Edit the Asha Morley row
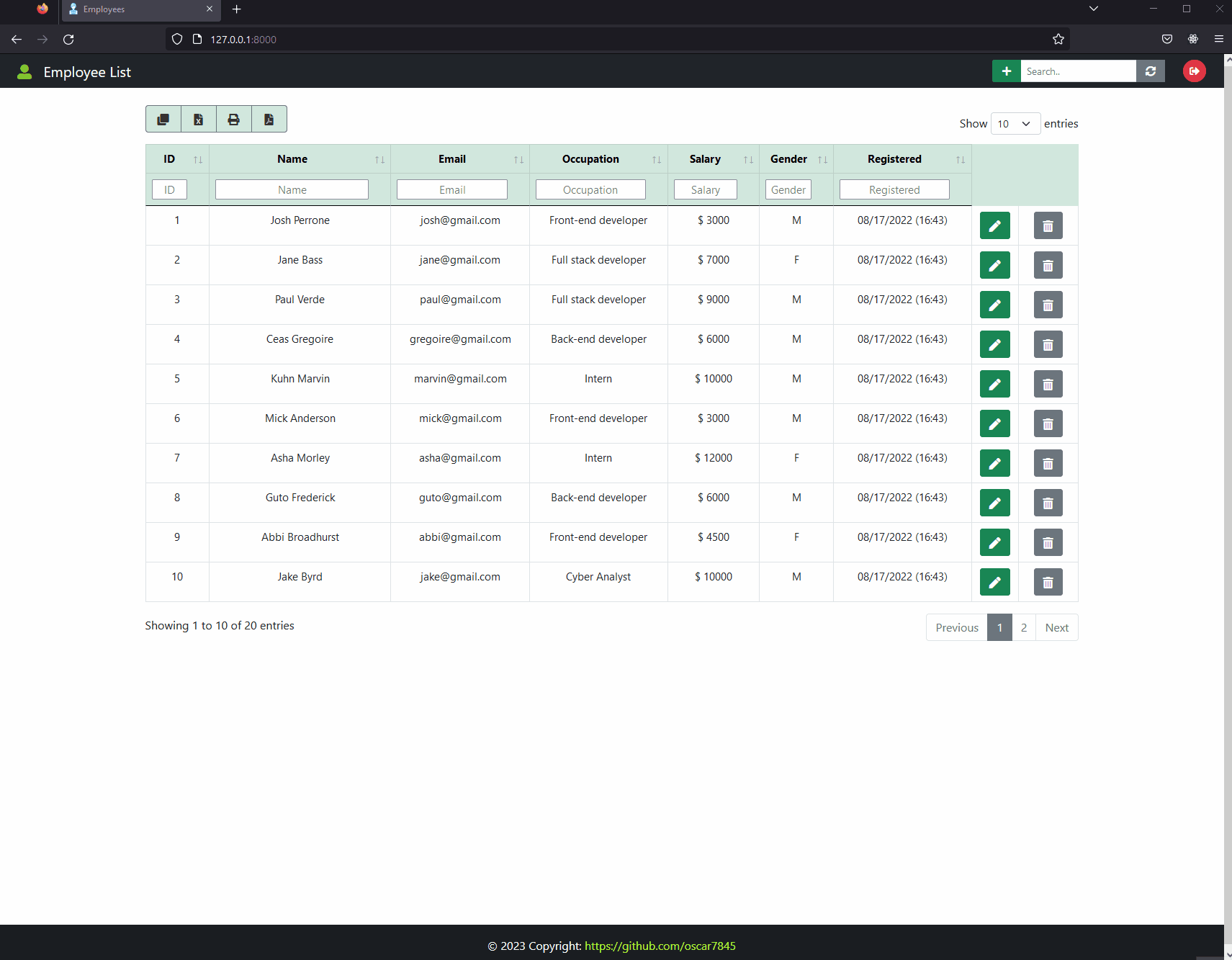Viewport: 1232px width, 960px height. (x=994, y=463)
